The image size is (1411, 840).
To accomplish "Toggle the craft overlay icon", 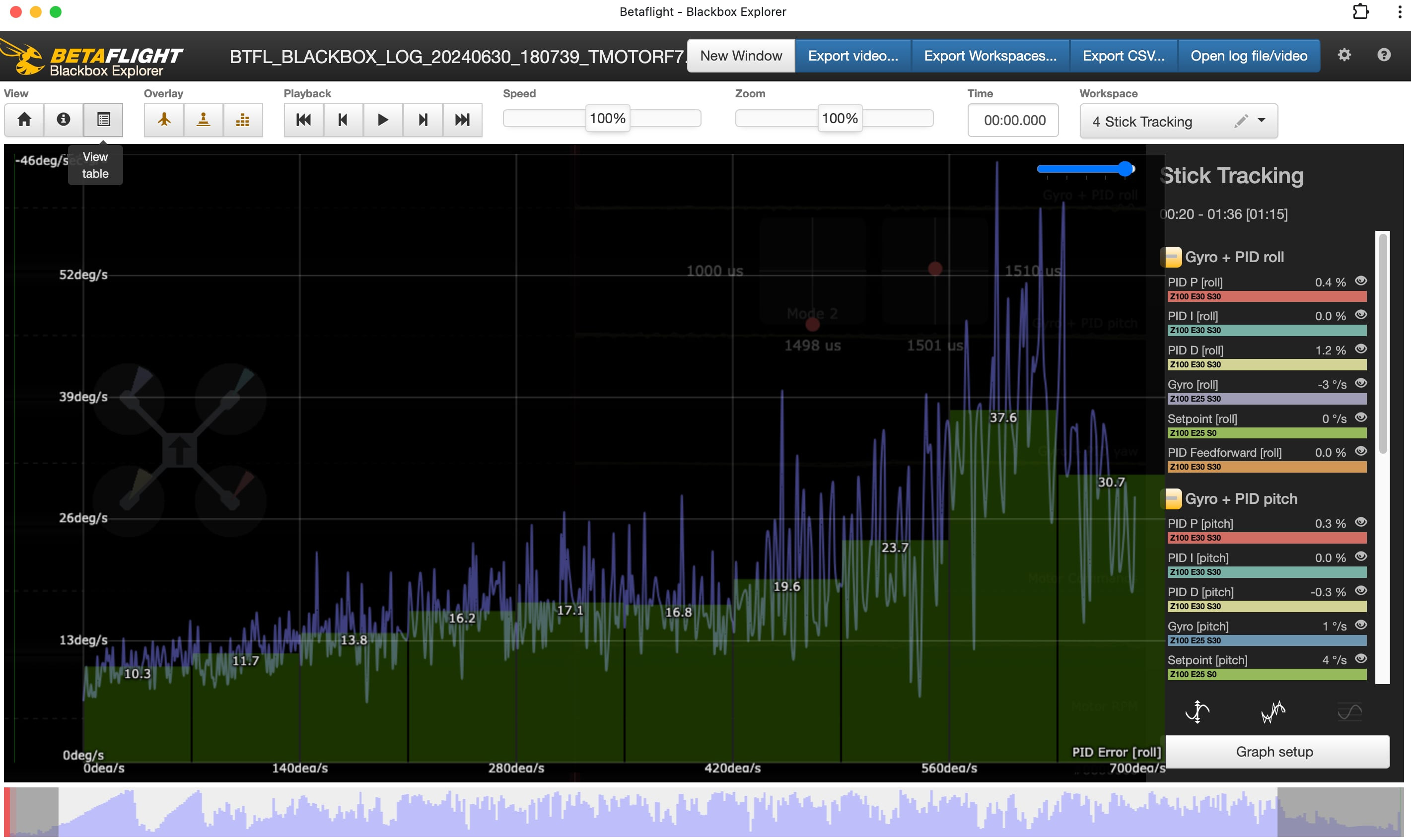I will click(x=164, y=120).
